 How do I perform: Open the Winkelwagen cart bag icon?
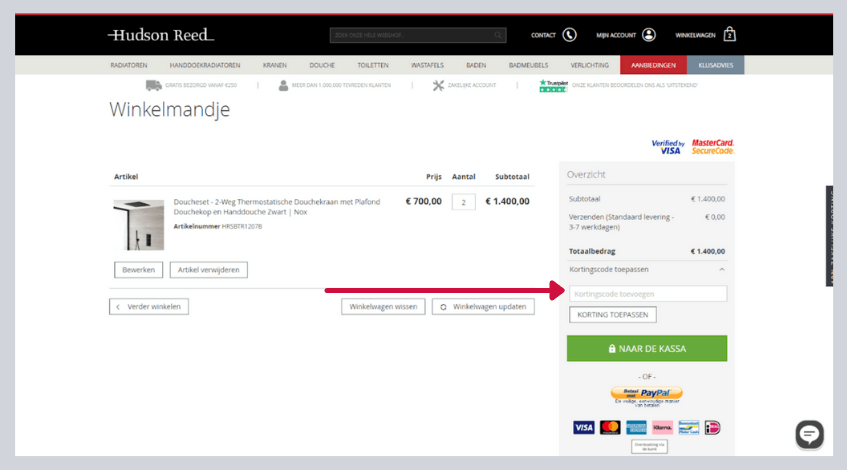[730, 35]
